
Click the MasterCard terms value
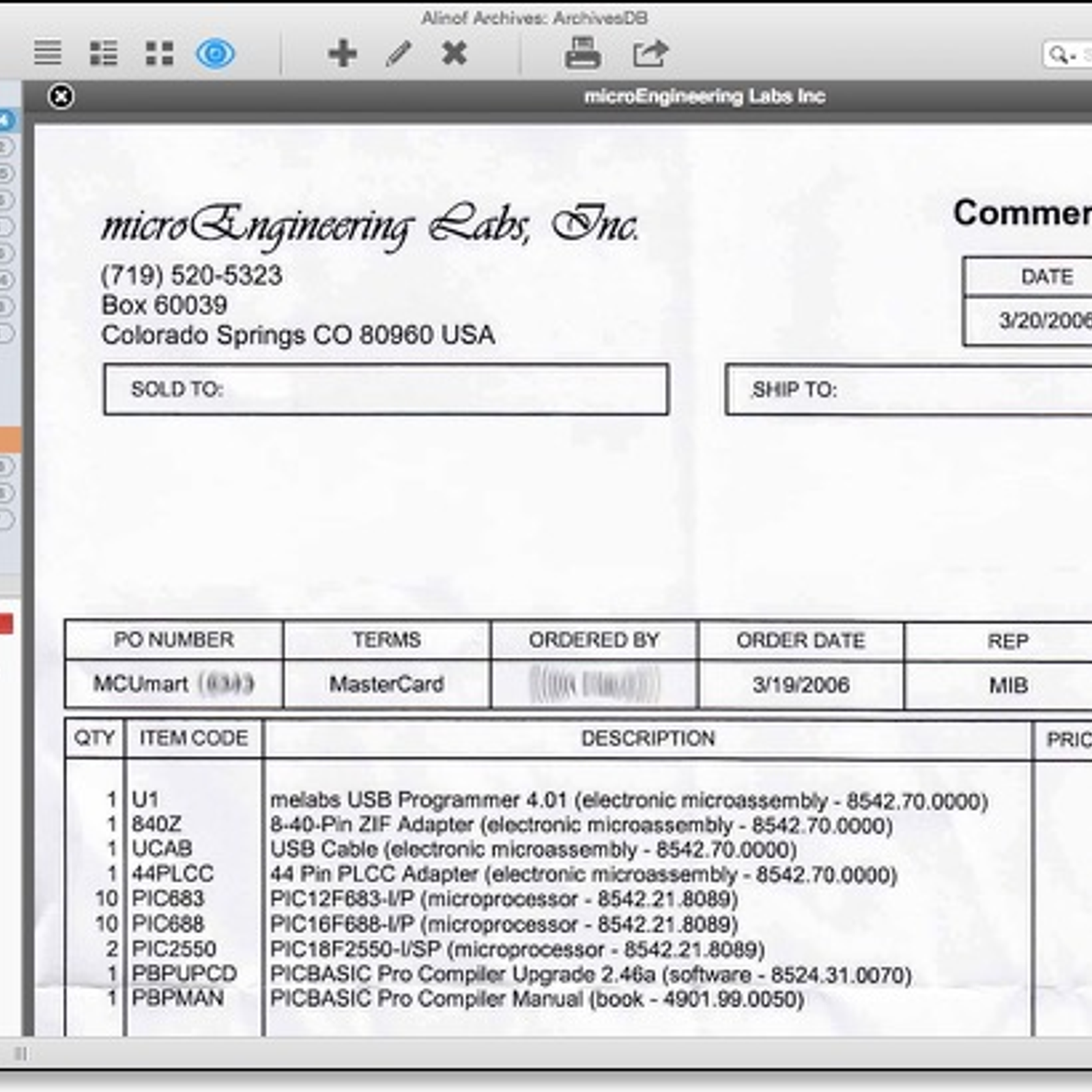tap(387, 684)
